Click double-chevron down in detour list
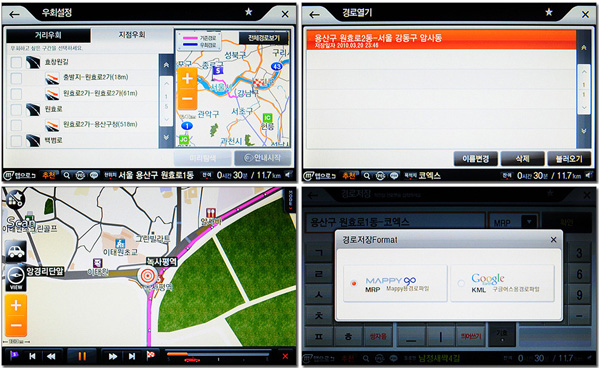600x372 pixels. (166, 137)
